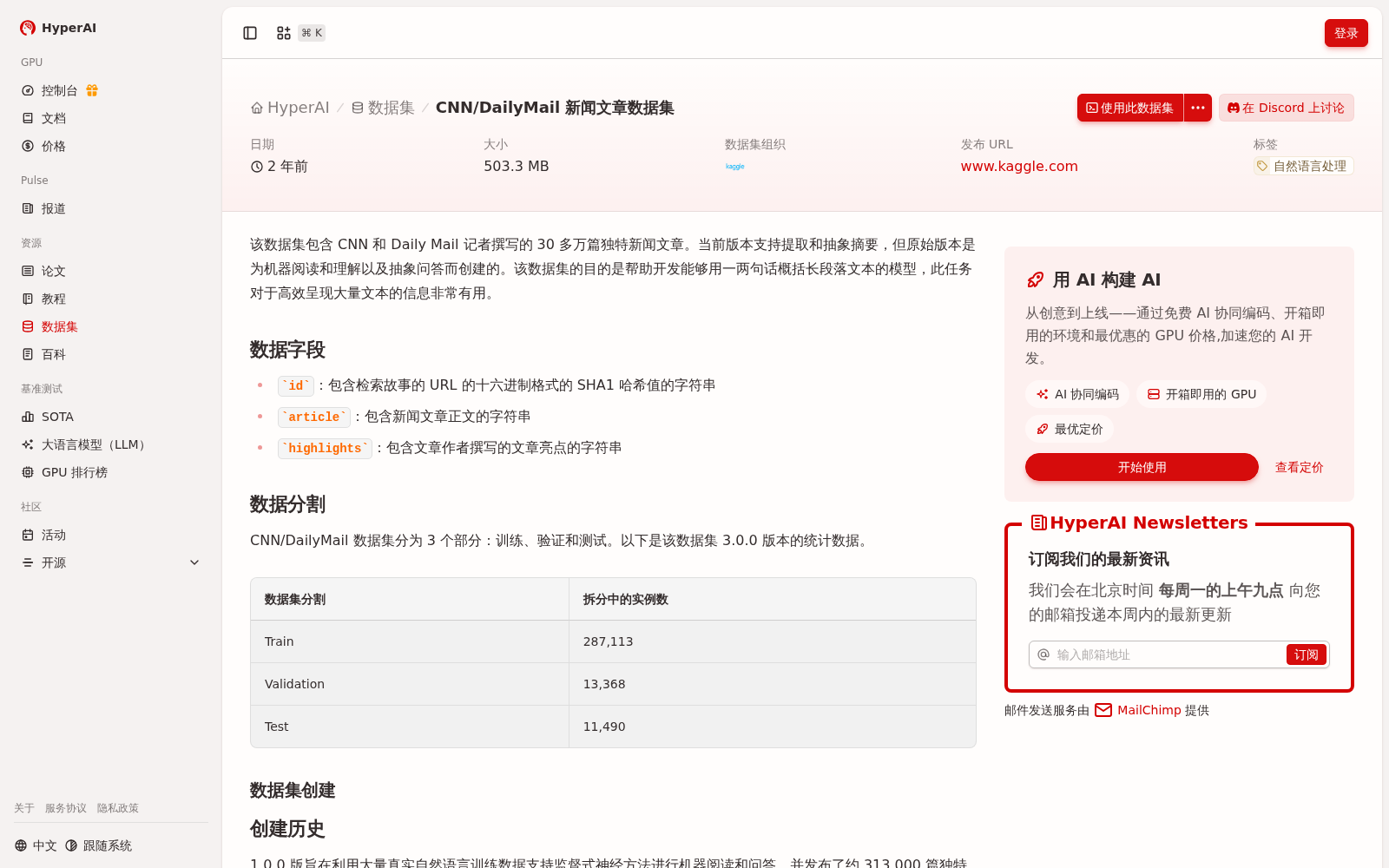Open 控制台 in the sidebar
This screenshot has height=868, width=1389.
(x=60, y=90)
